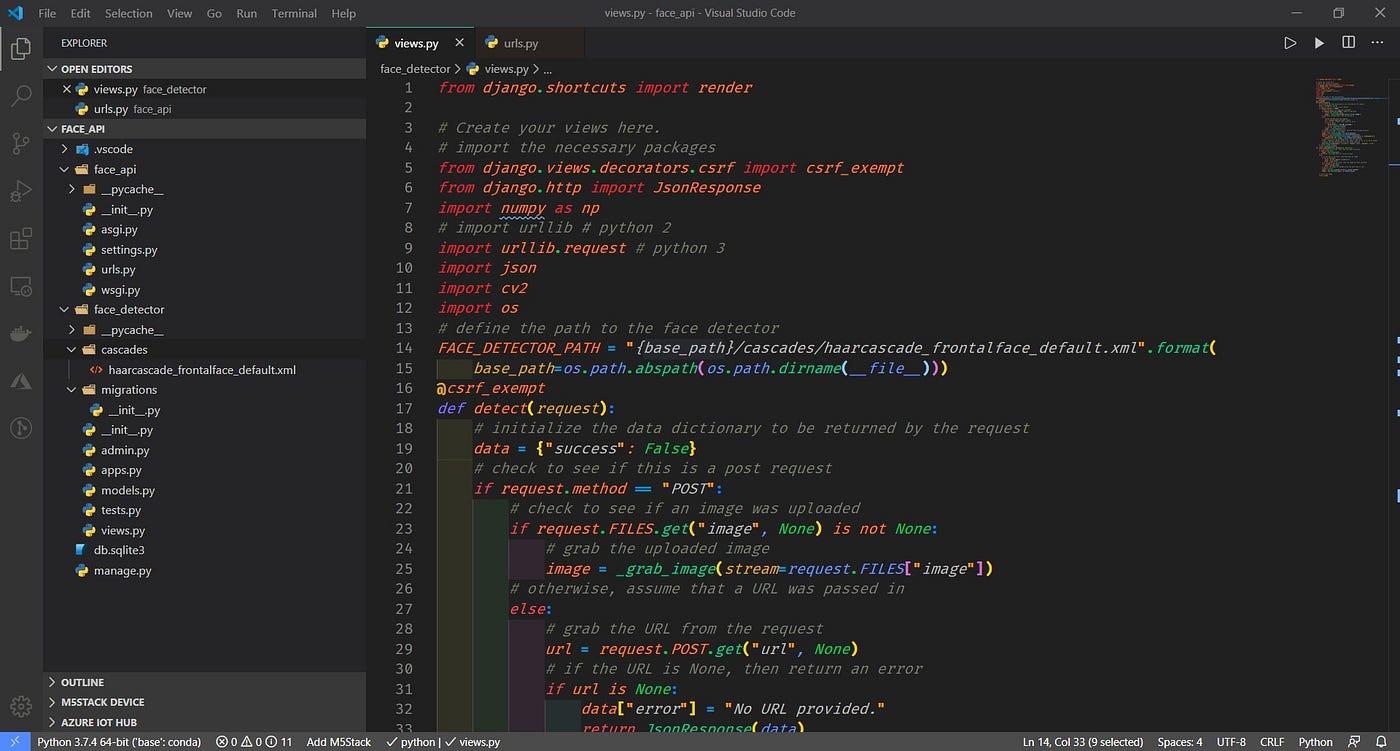The width and height of the screenshot is (1400, 751).
Task: Open the Docker extension panel
Action: click(x=20, y=334)
